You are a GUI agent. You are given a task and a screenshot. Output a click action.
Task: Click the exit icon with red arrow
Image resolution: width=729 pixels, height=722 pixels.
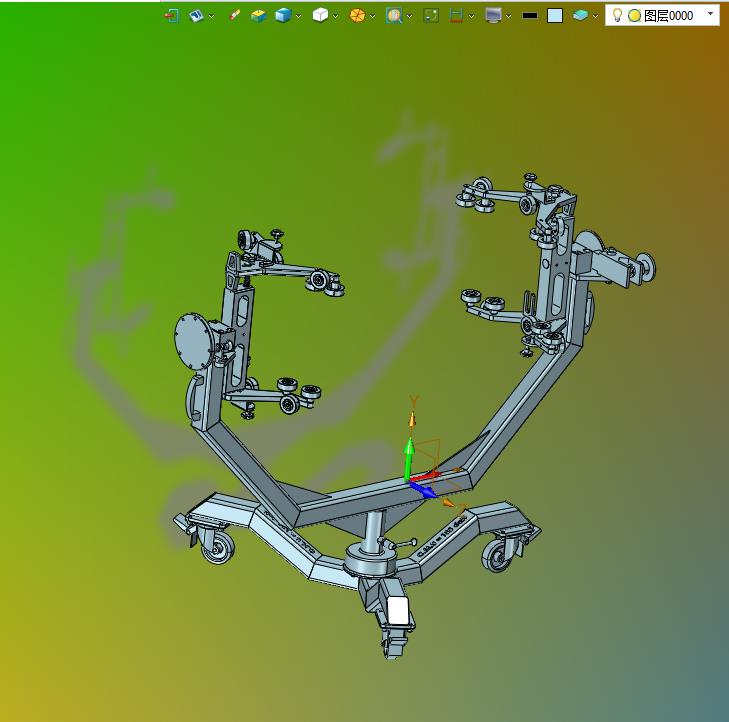coord(172,16)
